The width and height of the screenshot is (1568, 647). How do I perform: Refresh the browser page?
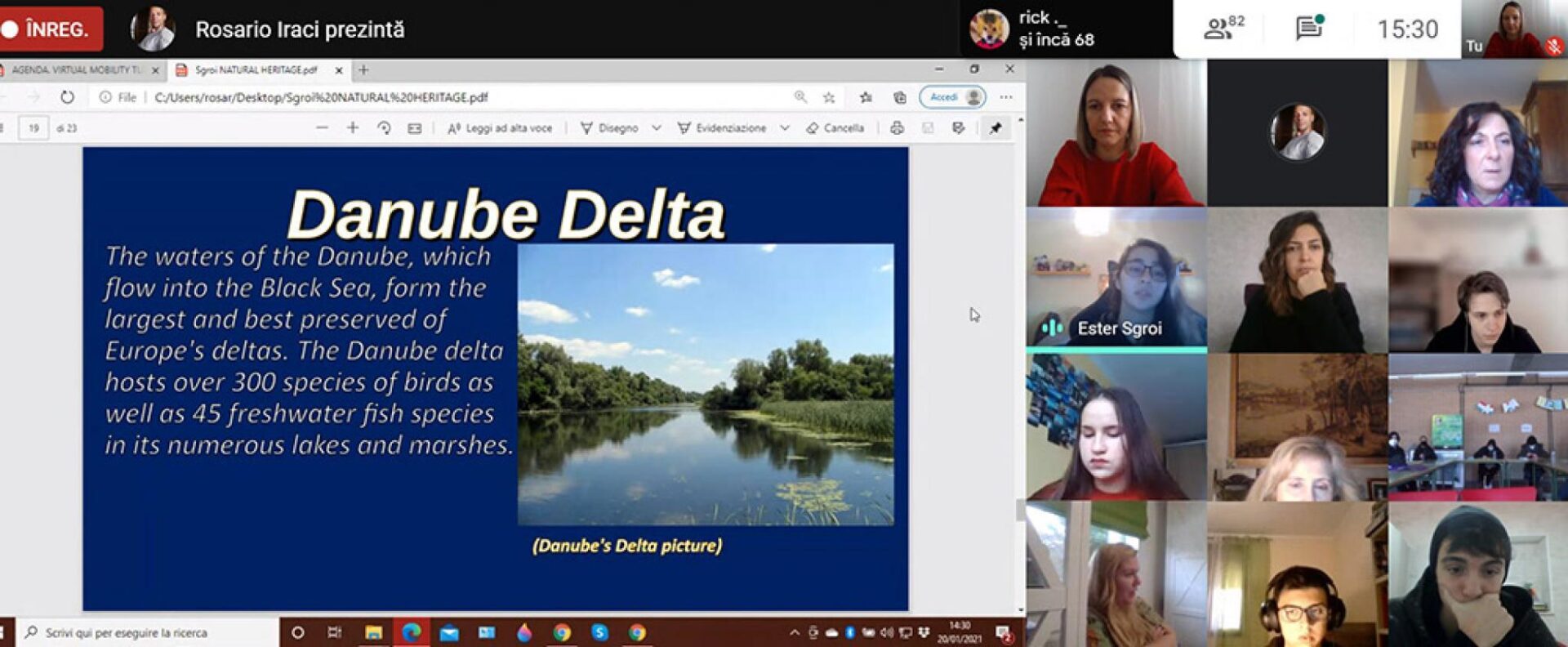[67, 97]
